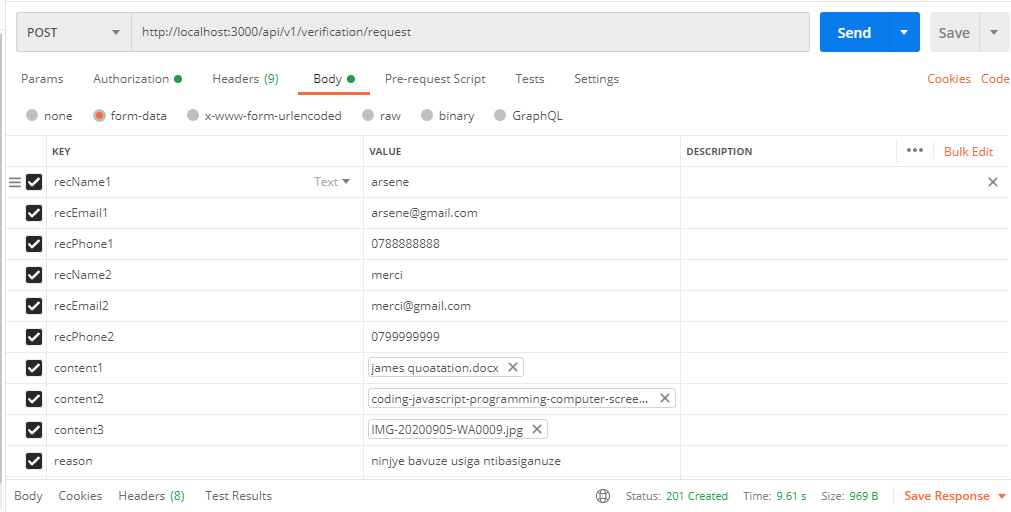Open the Code link
1011x512 pixels.
(x=995, y=79)
